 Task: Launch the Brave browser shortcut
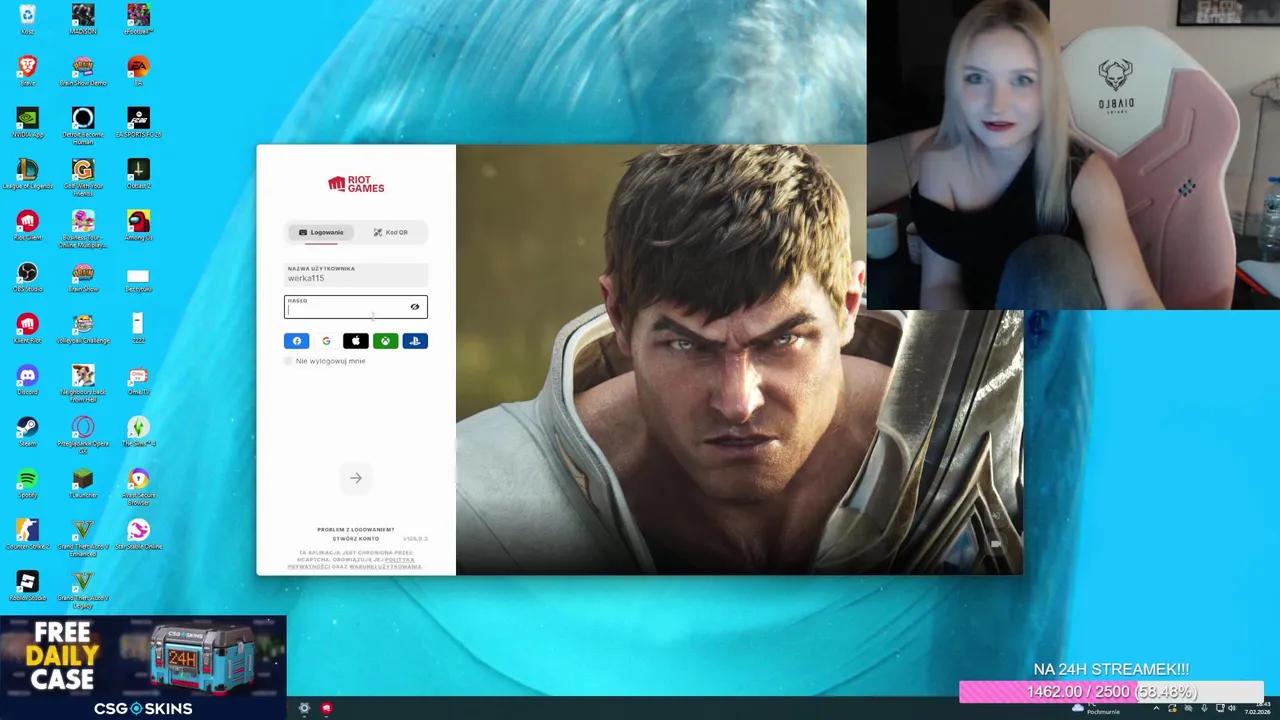coord(27,71)
